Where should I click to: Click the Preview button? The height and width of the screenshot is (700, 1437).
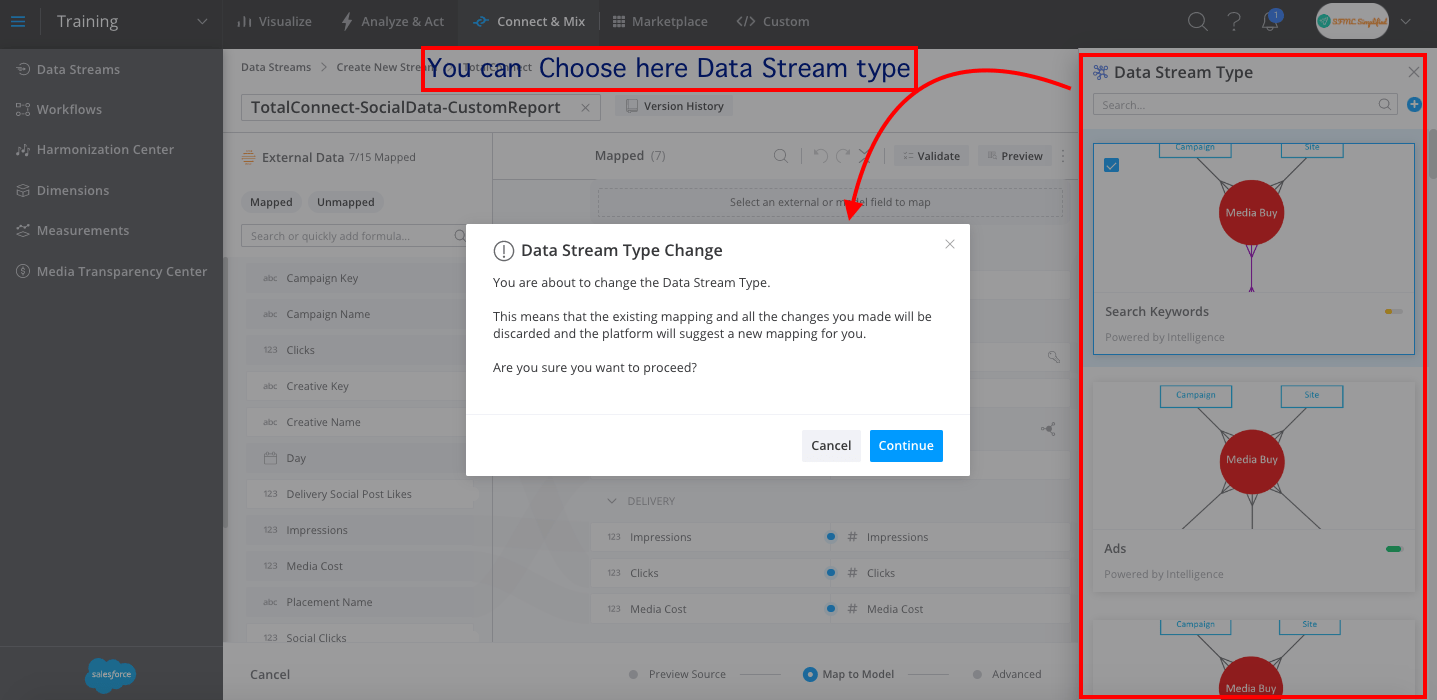(x=1014, y=156)
